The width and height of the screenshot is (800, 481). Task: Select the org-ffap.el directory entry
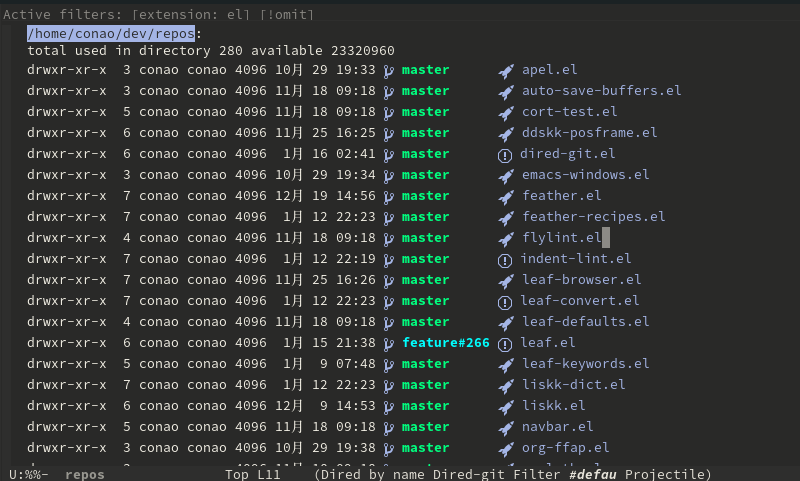[565, 447]
